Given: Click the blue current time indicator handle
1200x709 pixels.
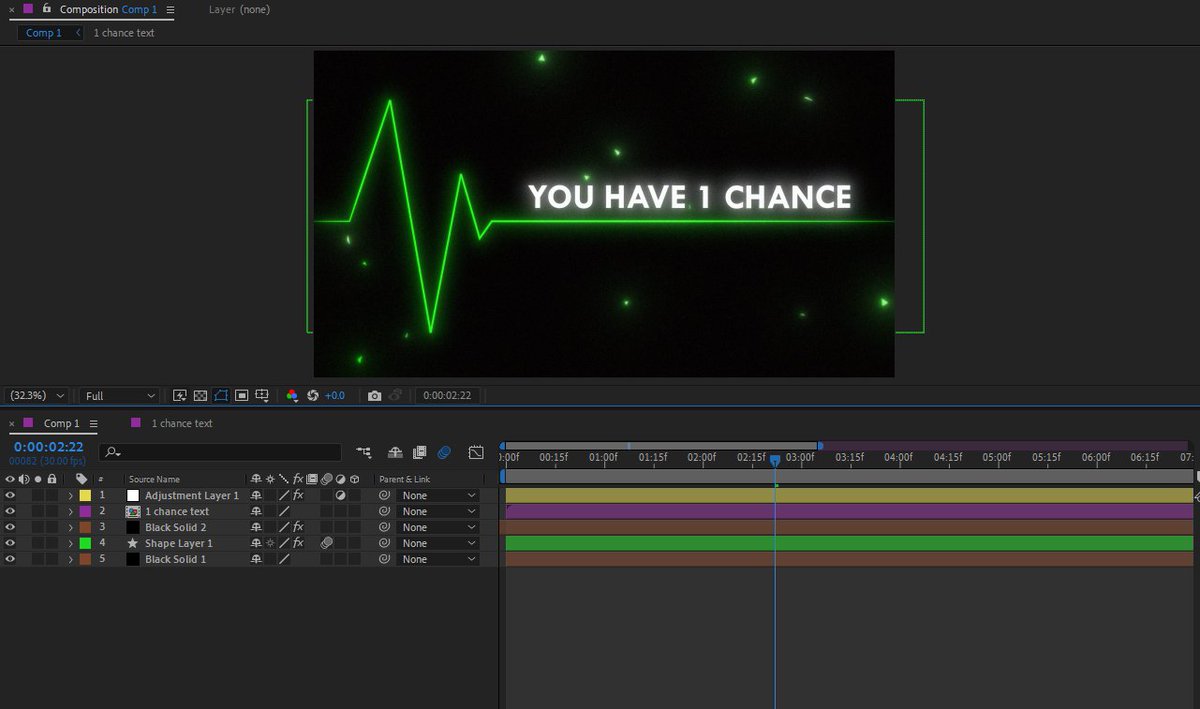Looking at the screenshot, I should (x=775, y=460).
